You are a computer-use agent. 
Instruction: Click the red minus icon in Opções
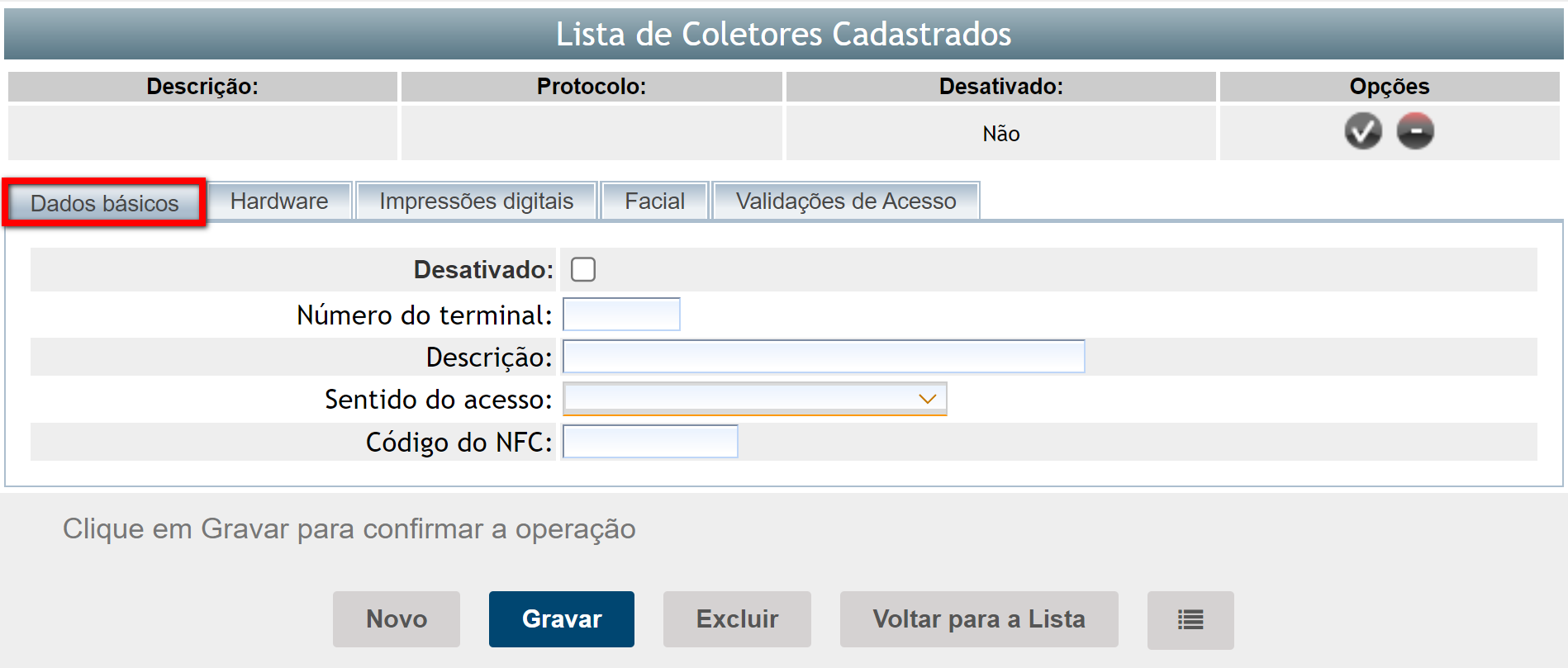[1415, 131]
